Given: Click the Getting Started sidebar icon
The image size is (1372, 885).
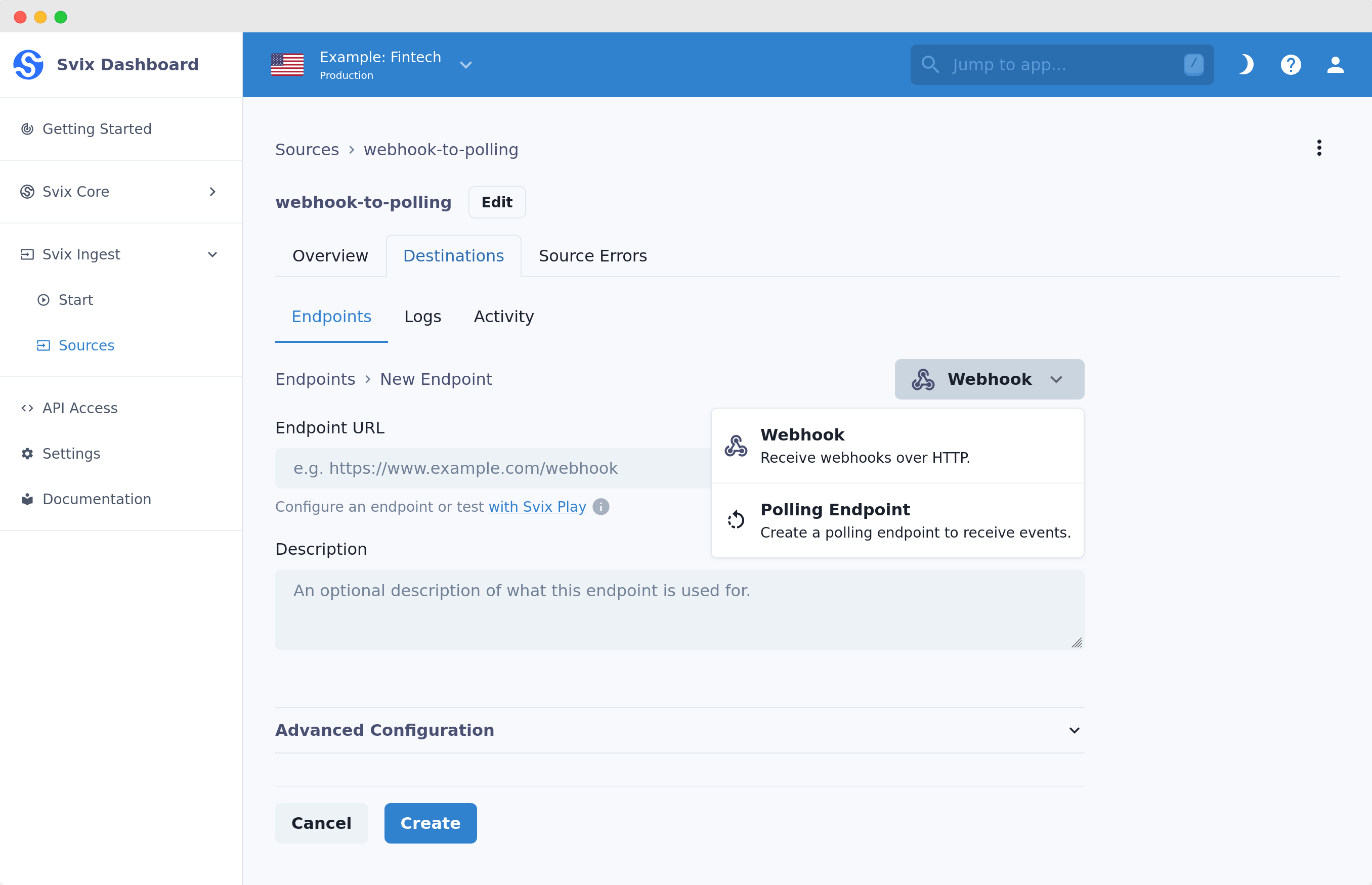Looking at the screenshot, I should coord(28,128).
